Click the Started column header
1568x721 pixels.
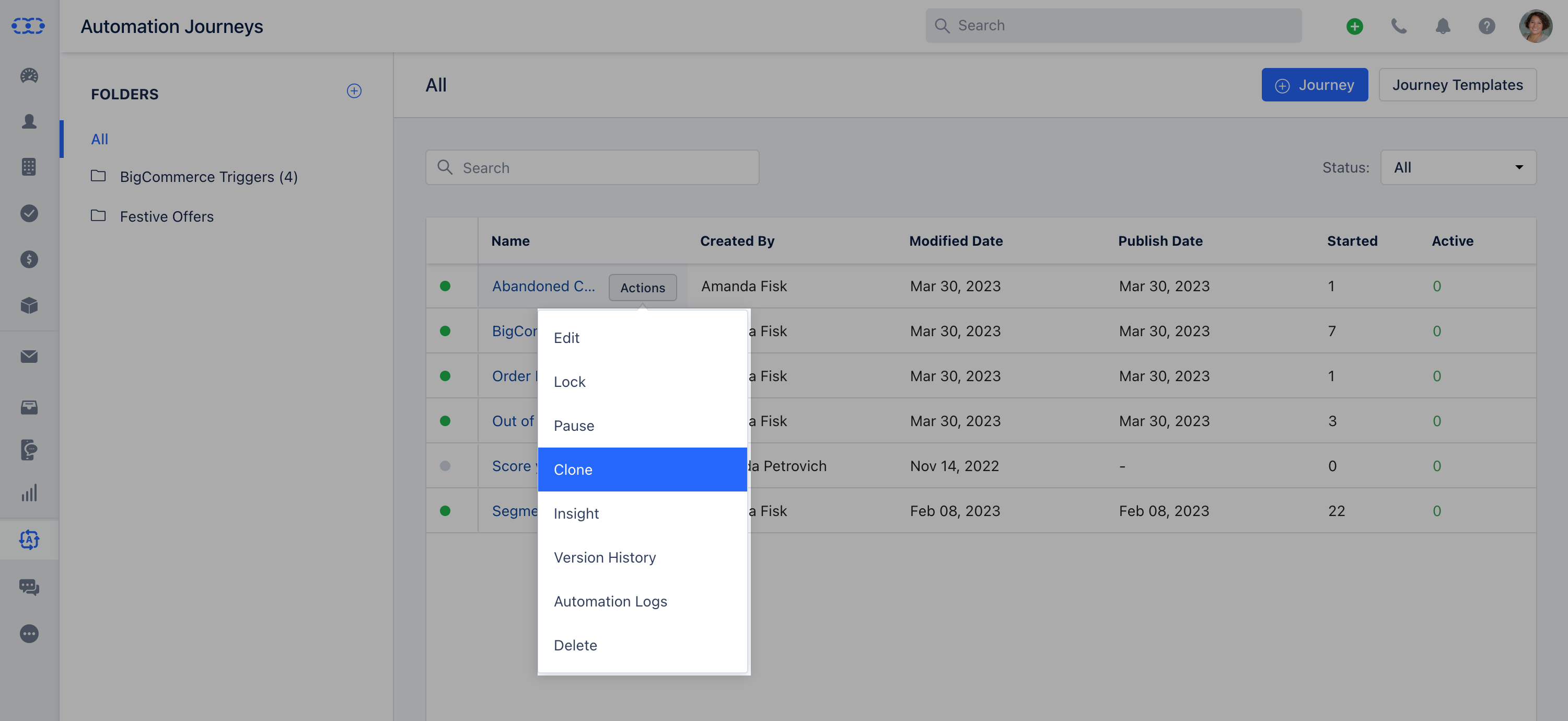tap(1352, 241)
